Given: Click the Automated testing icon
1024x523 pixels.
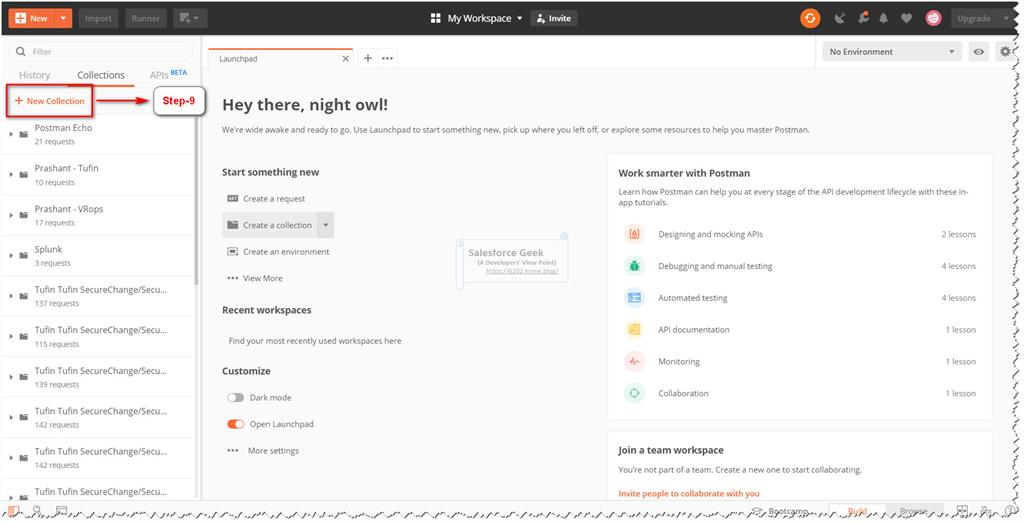Looking at the screenshot, I should coord(634,298).
